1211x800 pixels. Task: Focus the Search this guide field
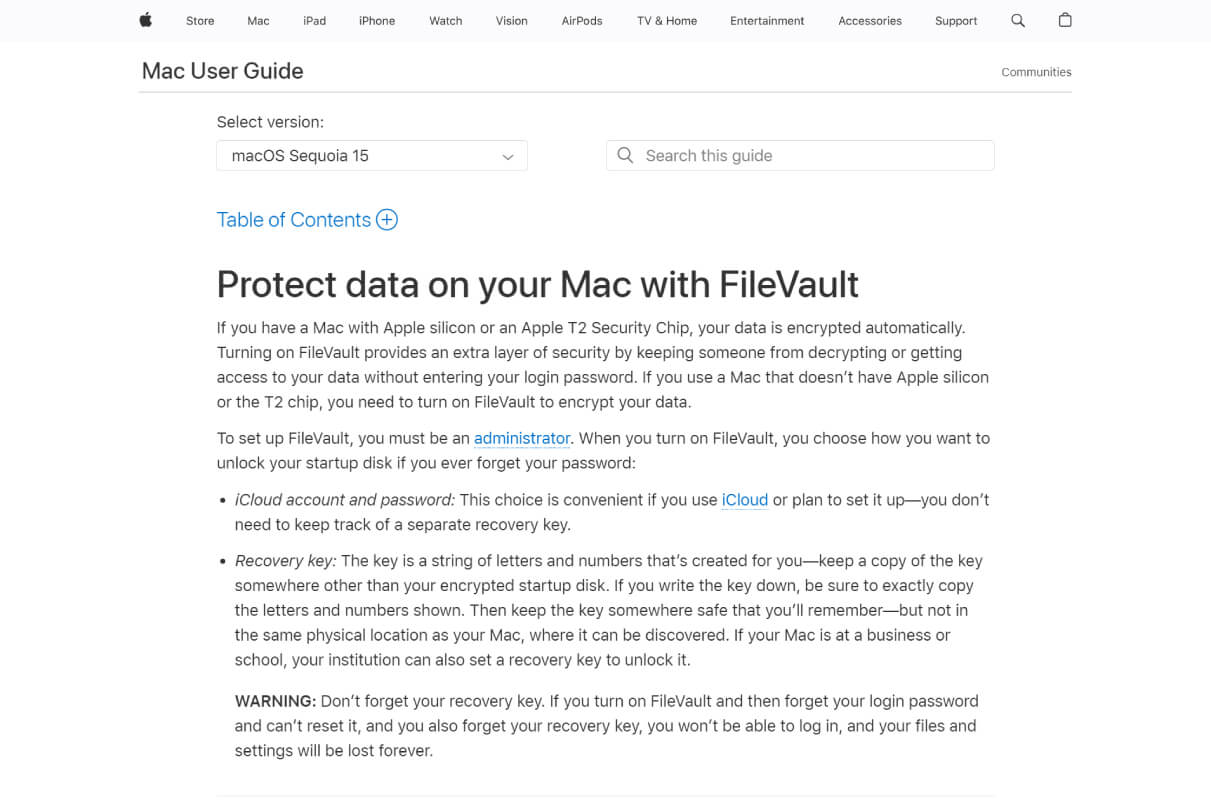800,155
